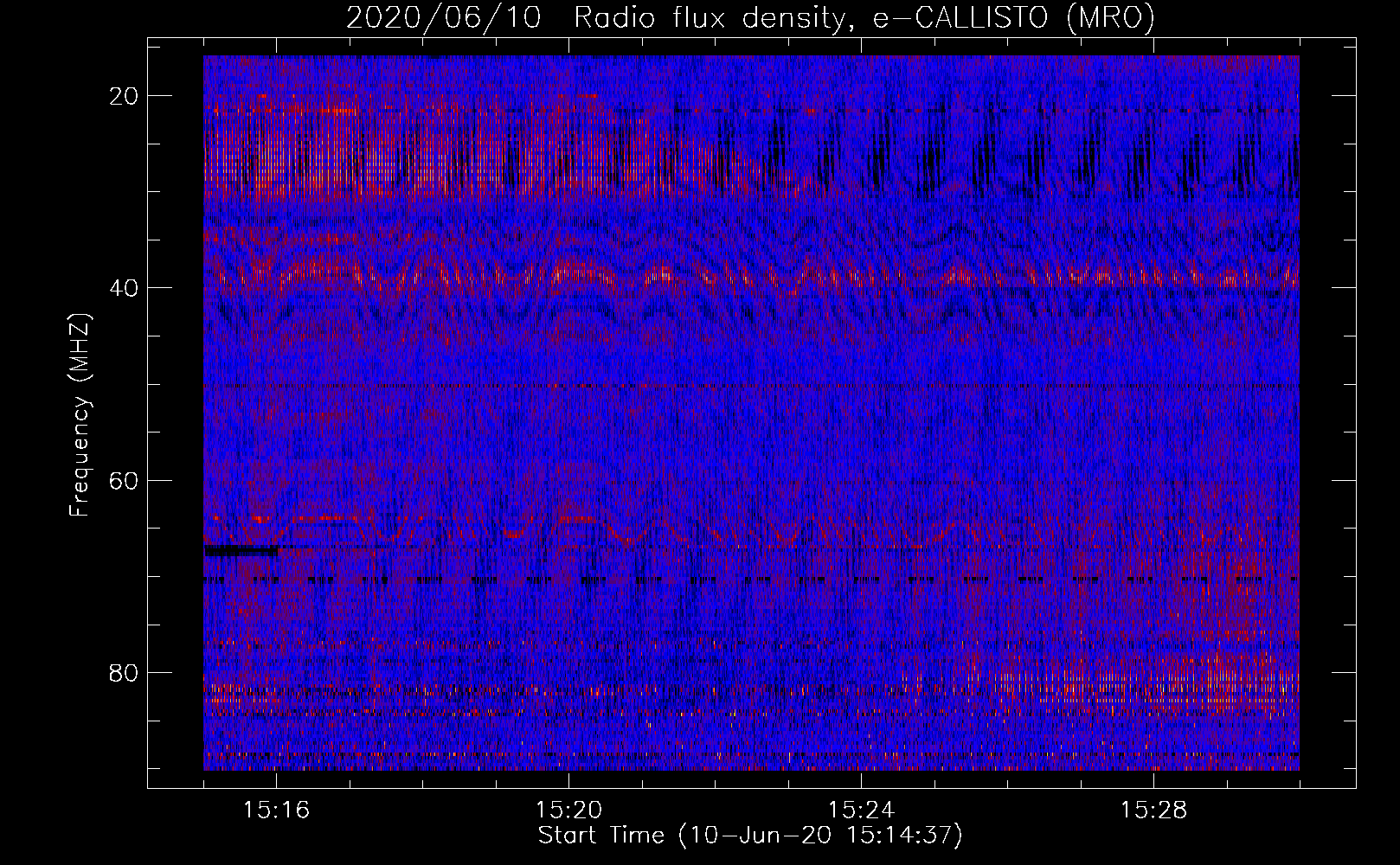Click the 40 MHz frequency tick label
The width and height of the screenshot is (1400, 865).
tap(125, 288)
